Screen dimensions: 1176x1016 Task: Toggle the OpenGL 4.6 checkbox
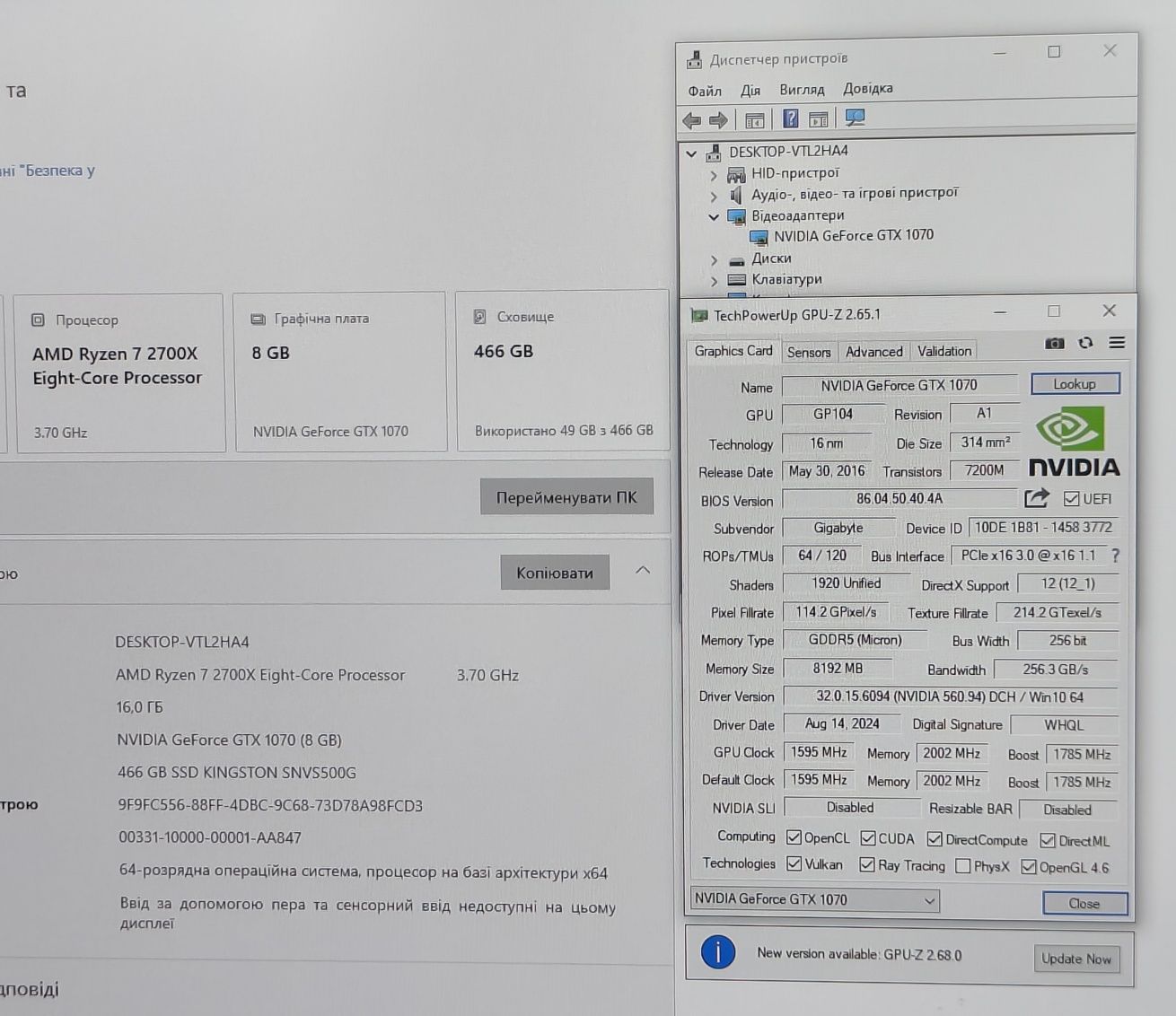tap(1029, 867)
